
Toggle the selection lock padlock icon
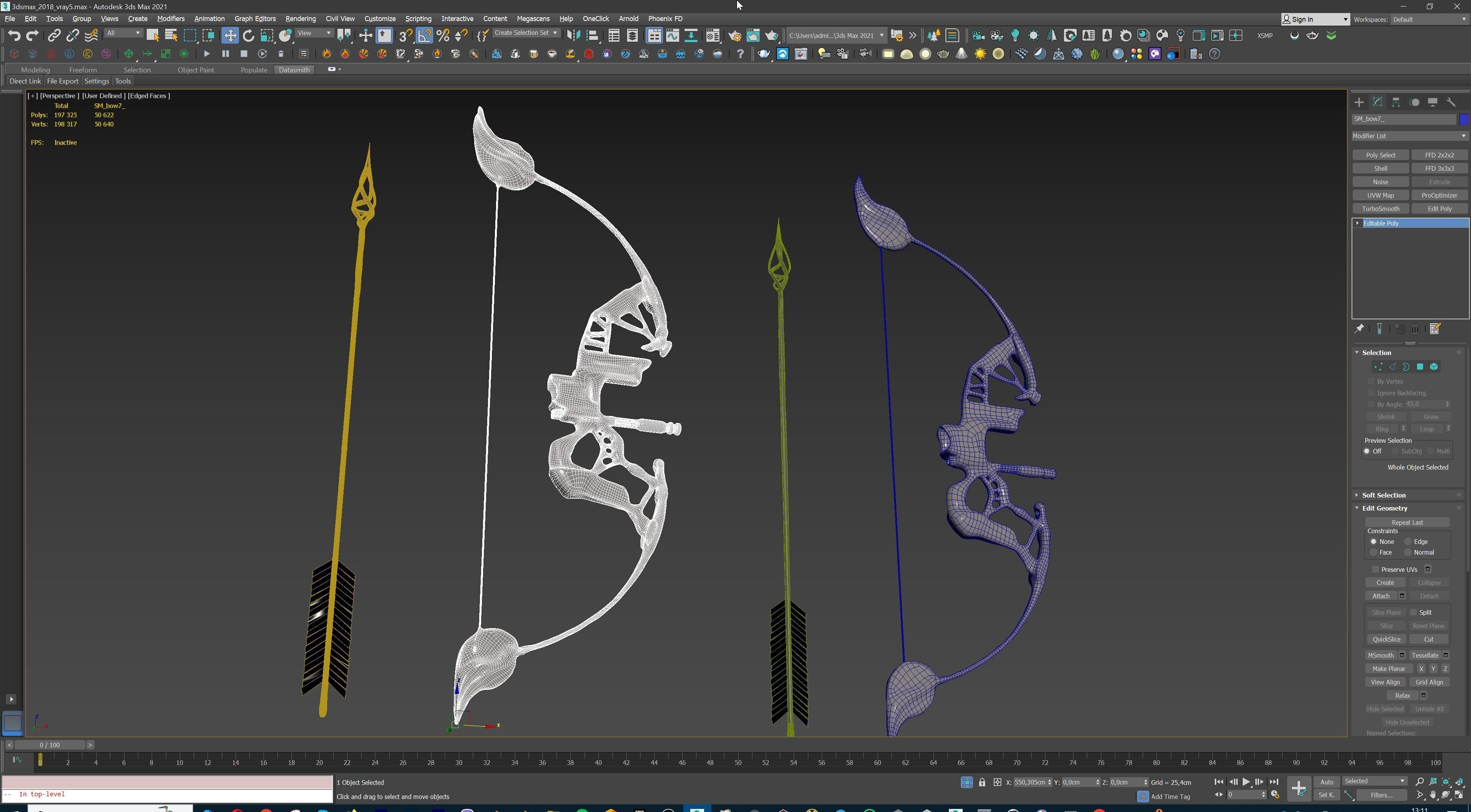[x=981, y=782]
